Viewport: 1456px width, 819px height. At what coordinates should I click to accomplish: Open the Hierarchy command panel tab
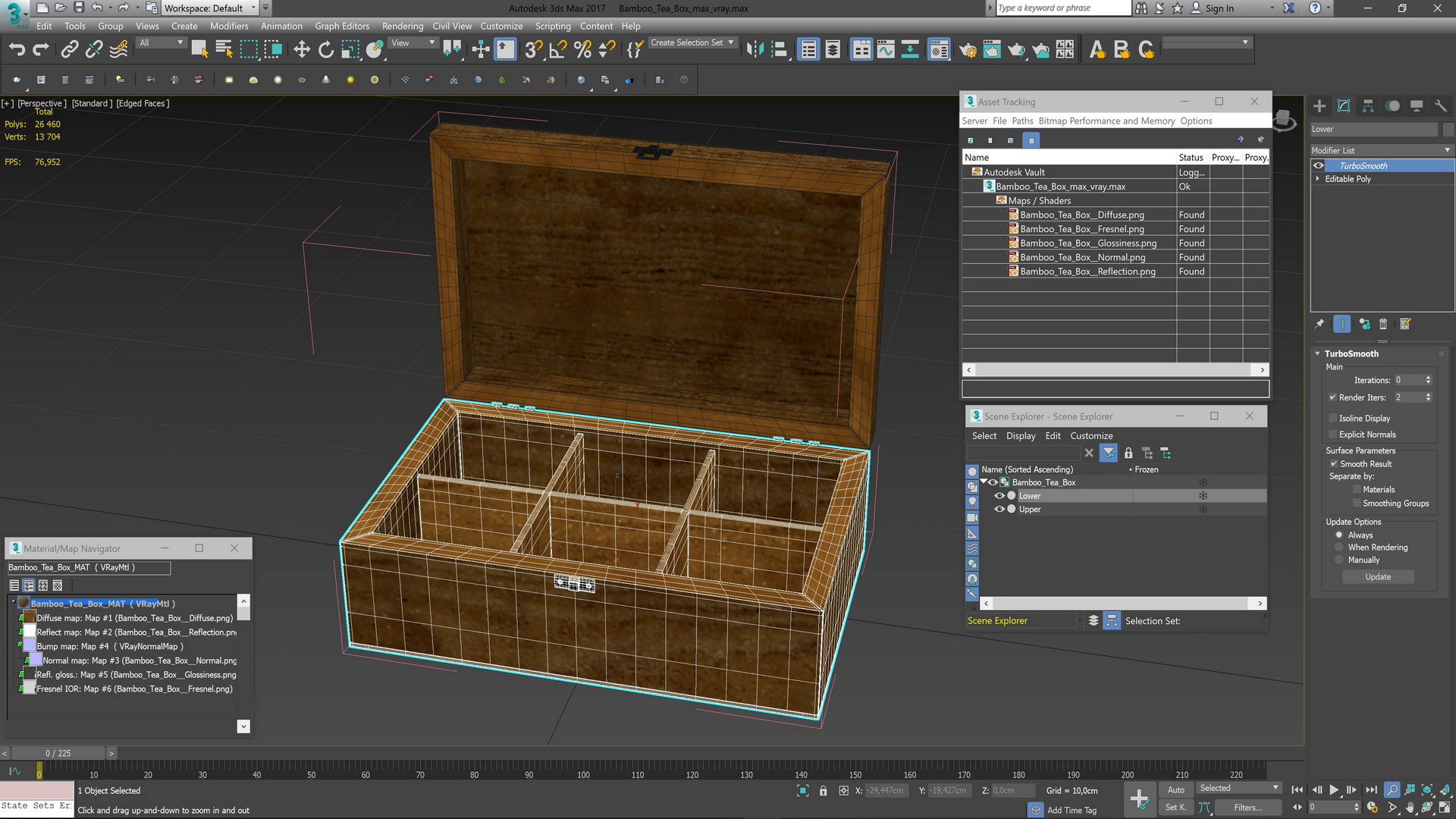1368,106
